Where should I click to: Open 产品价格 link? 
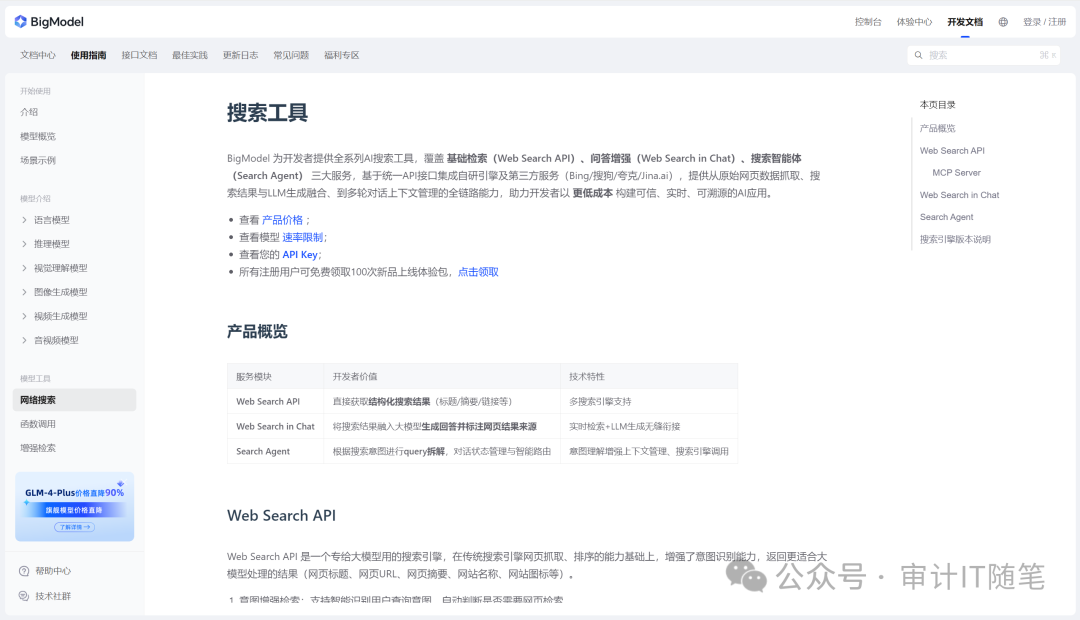282,220
